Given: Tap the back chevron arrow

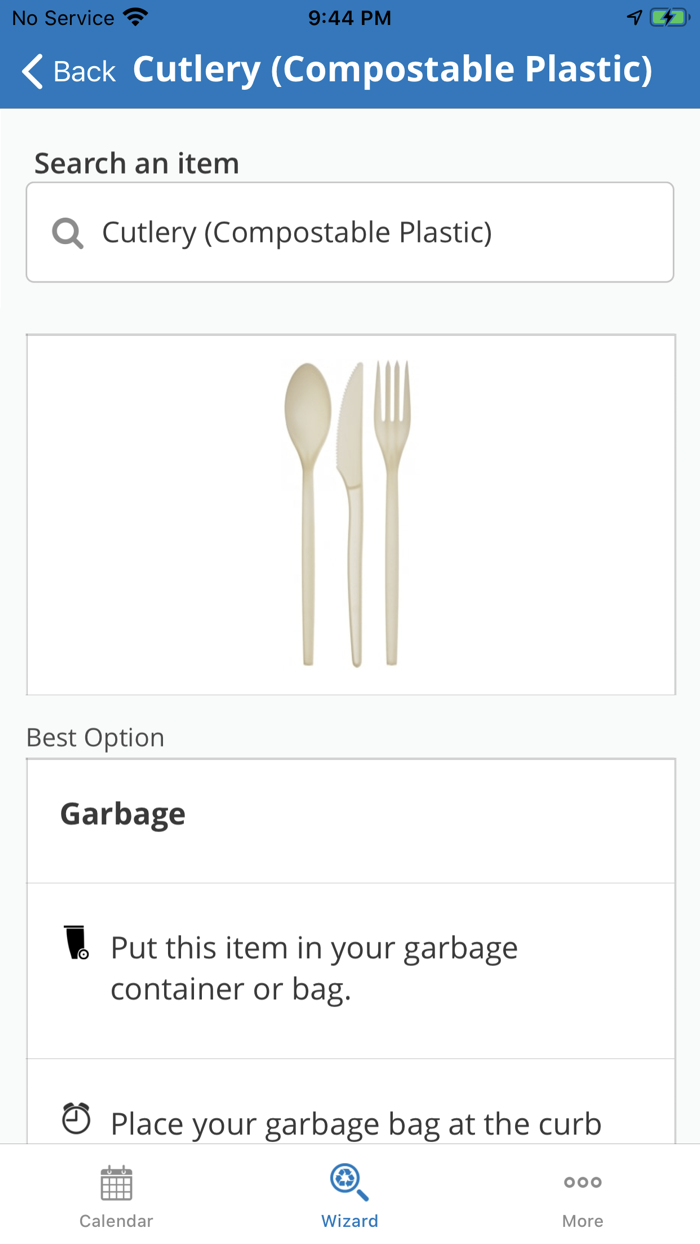Looking at the screenshot, I should coord(33,71).
